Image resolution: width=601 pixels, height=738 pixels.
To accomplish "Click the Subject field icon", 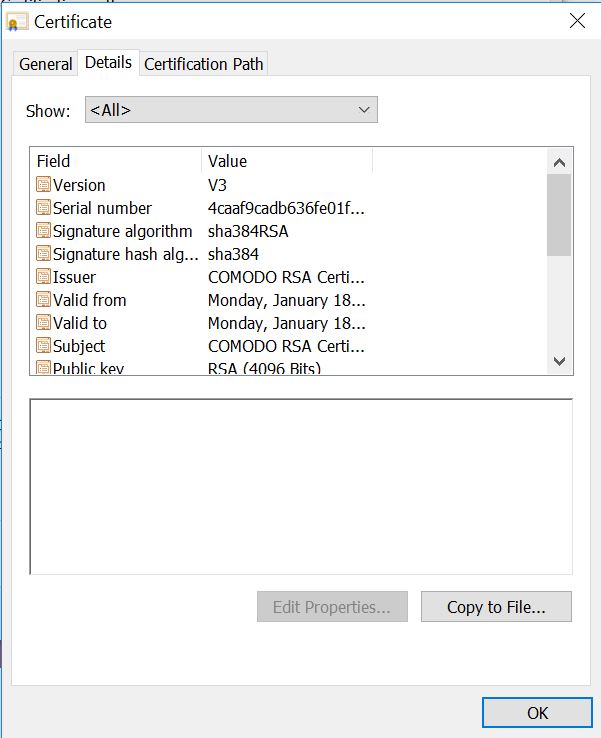I will (x=43, y=346).
